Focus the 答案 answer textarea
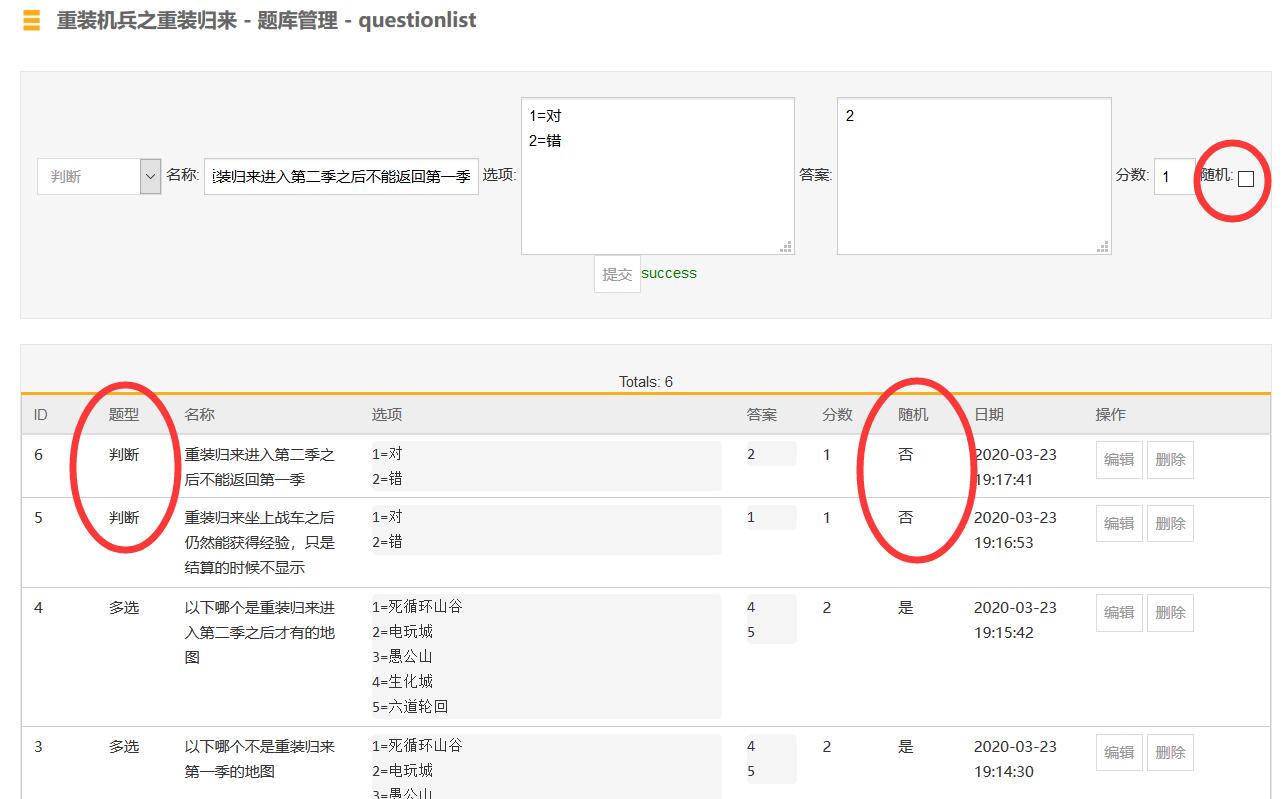This screenshot has width=1283, height=799. tap(974, 176)
